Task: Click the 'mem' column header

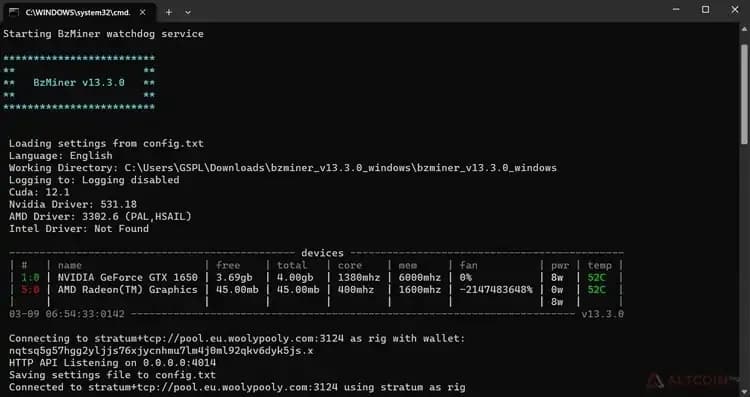Action: tap(408, 265)
